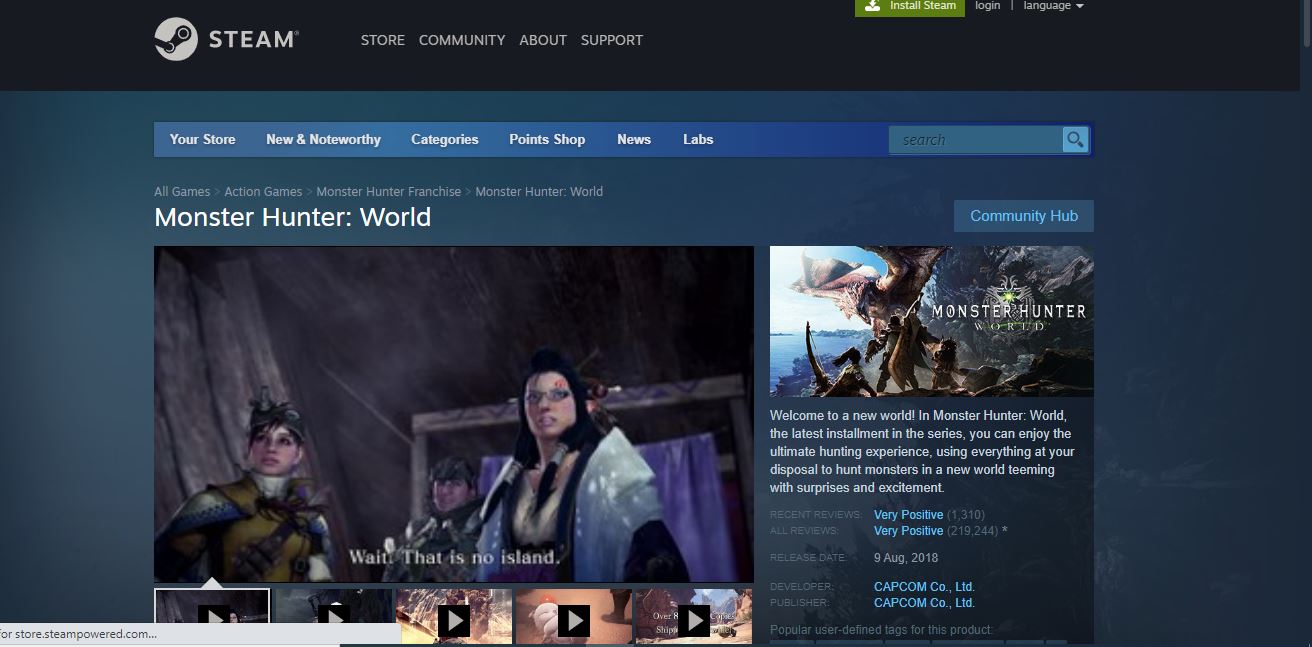Viewport: 1312px width, 647px height.
Task: Open the login link
Action: tap(987, 6)
